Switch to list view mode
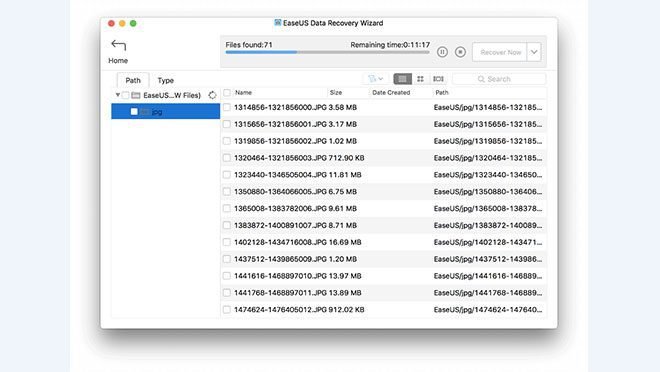 (x=402, y=79)
